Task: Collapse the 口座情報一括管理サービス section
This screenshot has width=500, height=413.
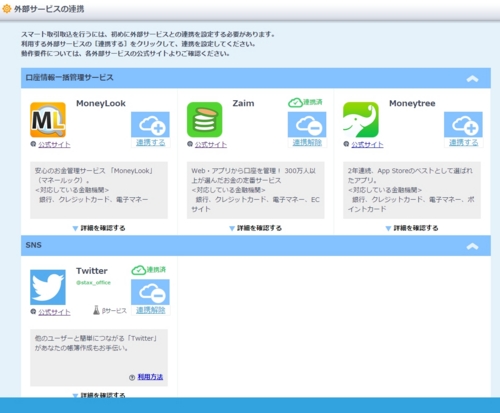Action: (472, 79)
